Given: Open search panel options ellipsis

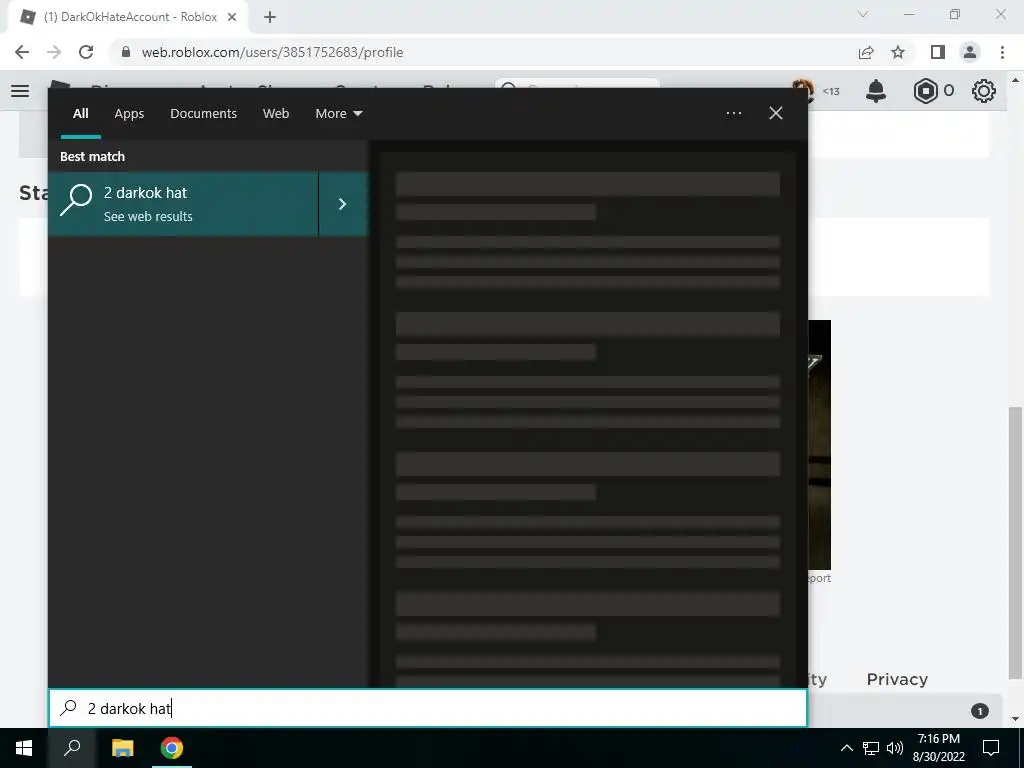Looking at the screenshot, I should (x=734, y=114).
